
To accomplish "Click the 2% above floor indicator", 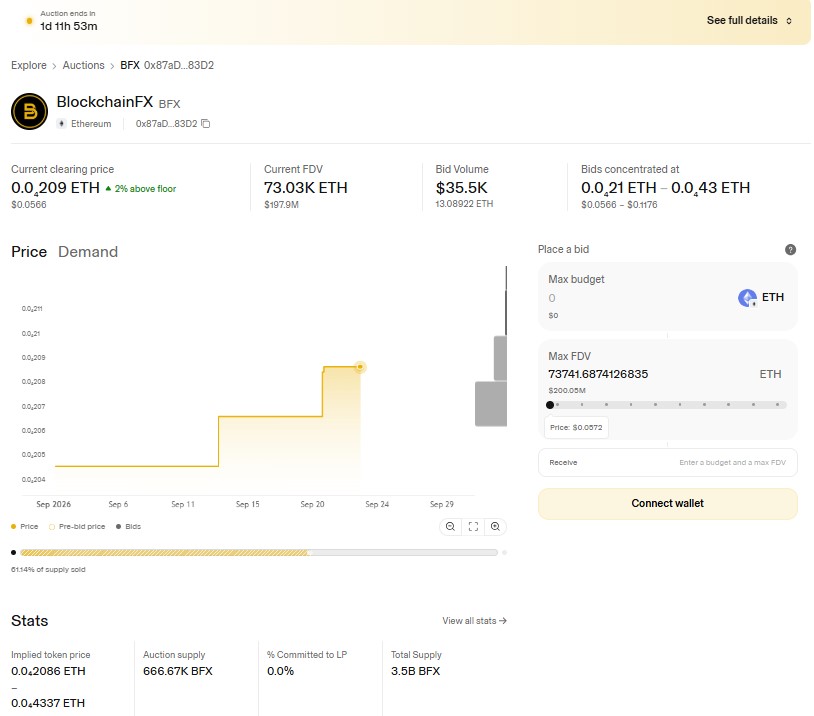I will pyautogui.click(x=141, y=189).
